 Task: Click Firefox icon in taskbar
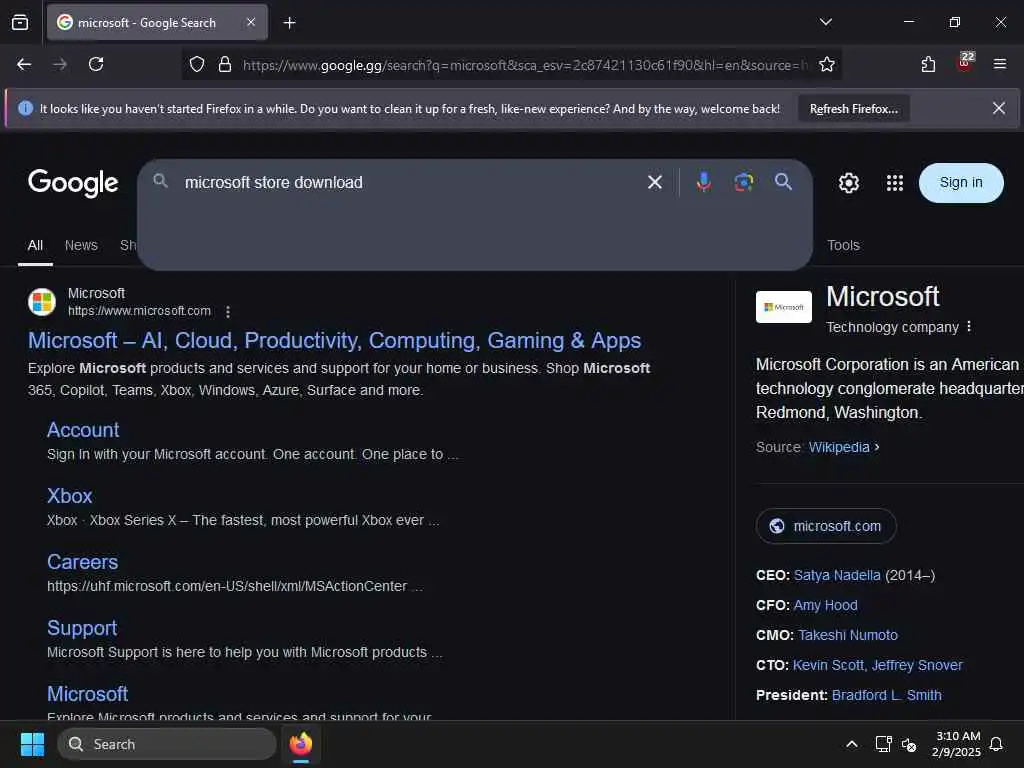point(300,744)
